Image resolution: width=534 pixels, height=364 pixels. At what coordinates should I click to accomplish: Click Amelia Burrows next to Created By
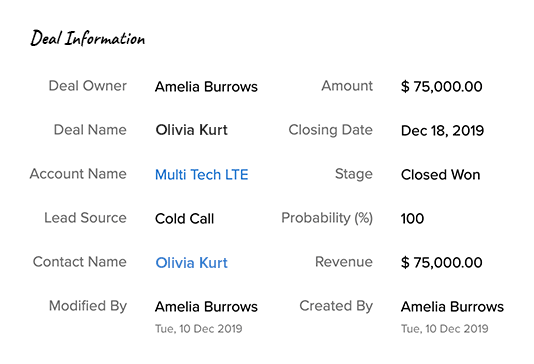452,307
